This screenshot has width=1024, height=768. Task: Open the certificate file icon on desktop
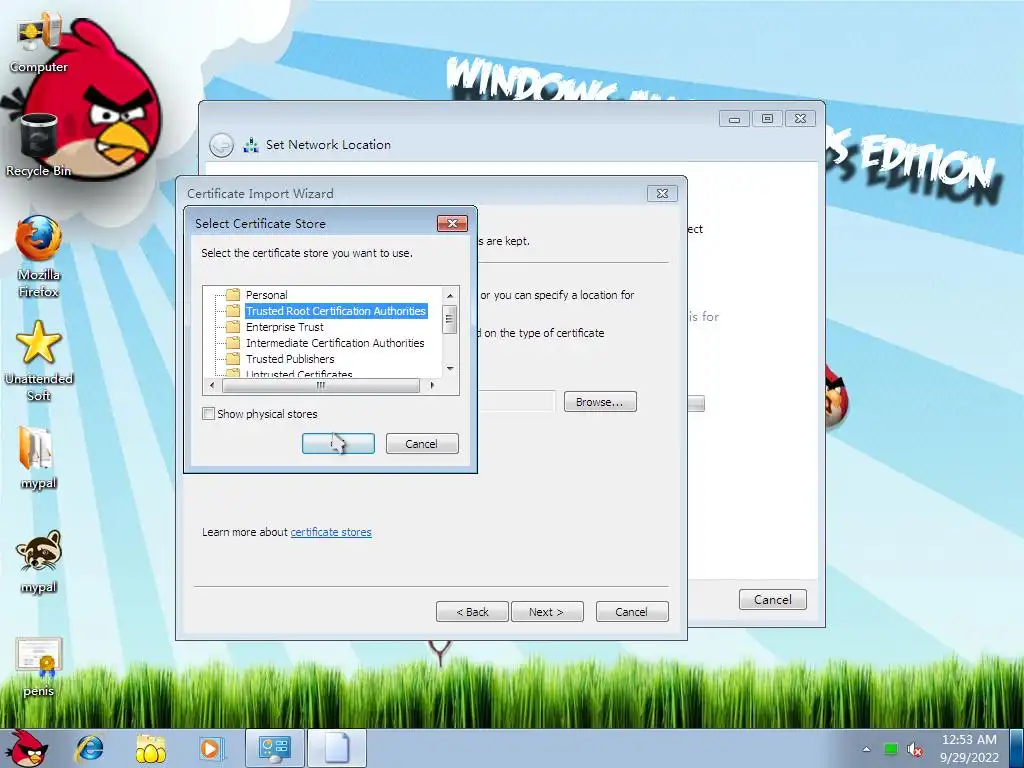[39, 666]
